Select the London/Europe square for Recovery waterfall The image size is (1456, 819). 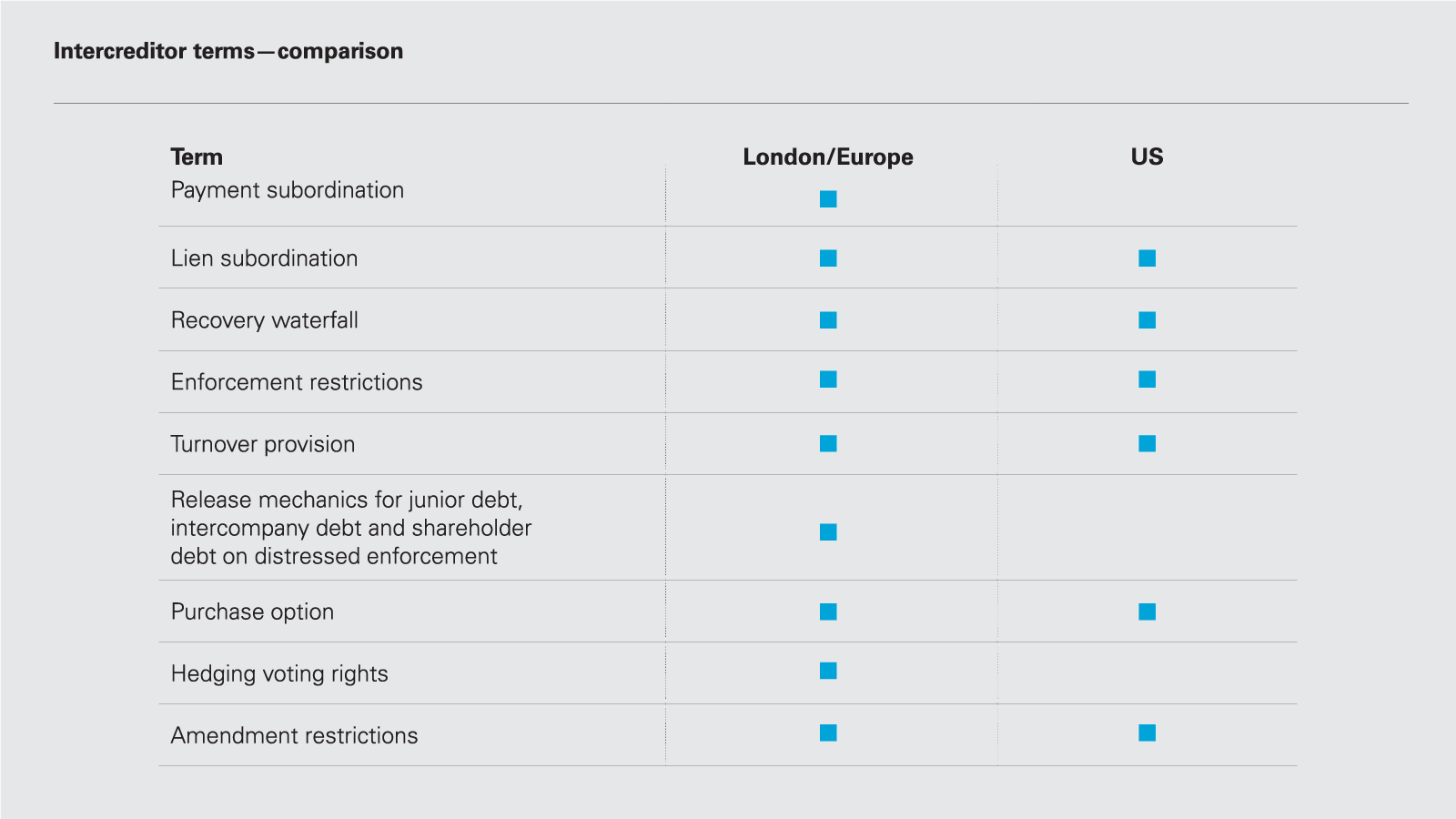(828, 320)
